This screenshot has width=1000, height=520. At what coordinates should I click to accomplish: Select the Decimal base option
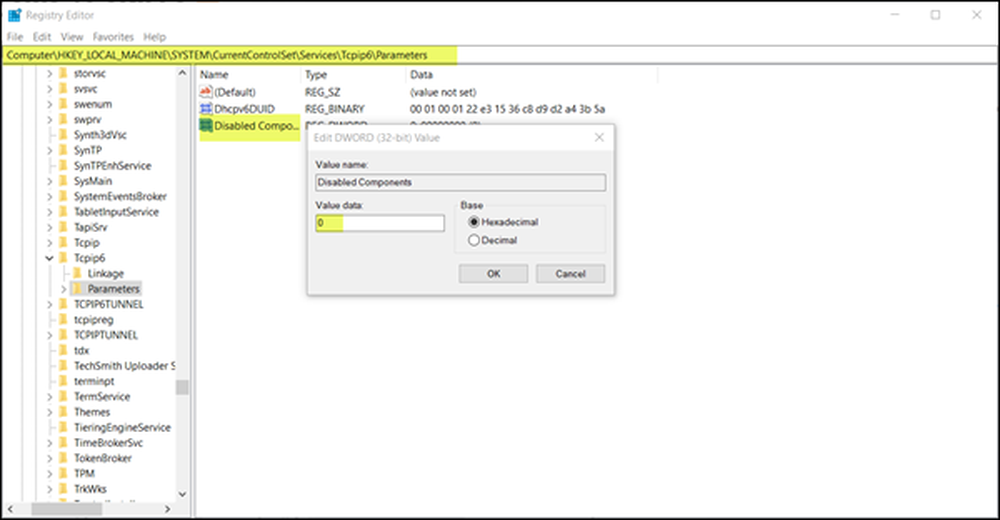pyautogui.click(x=474, y=240)
